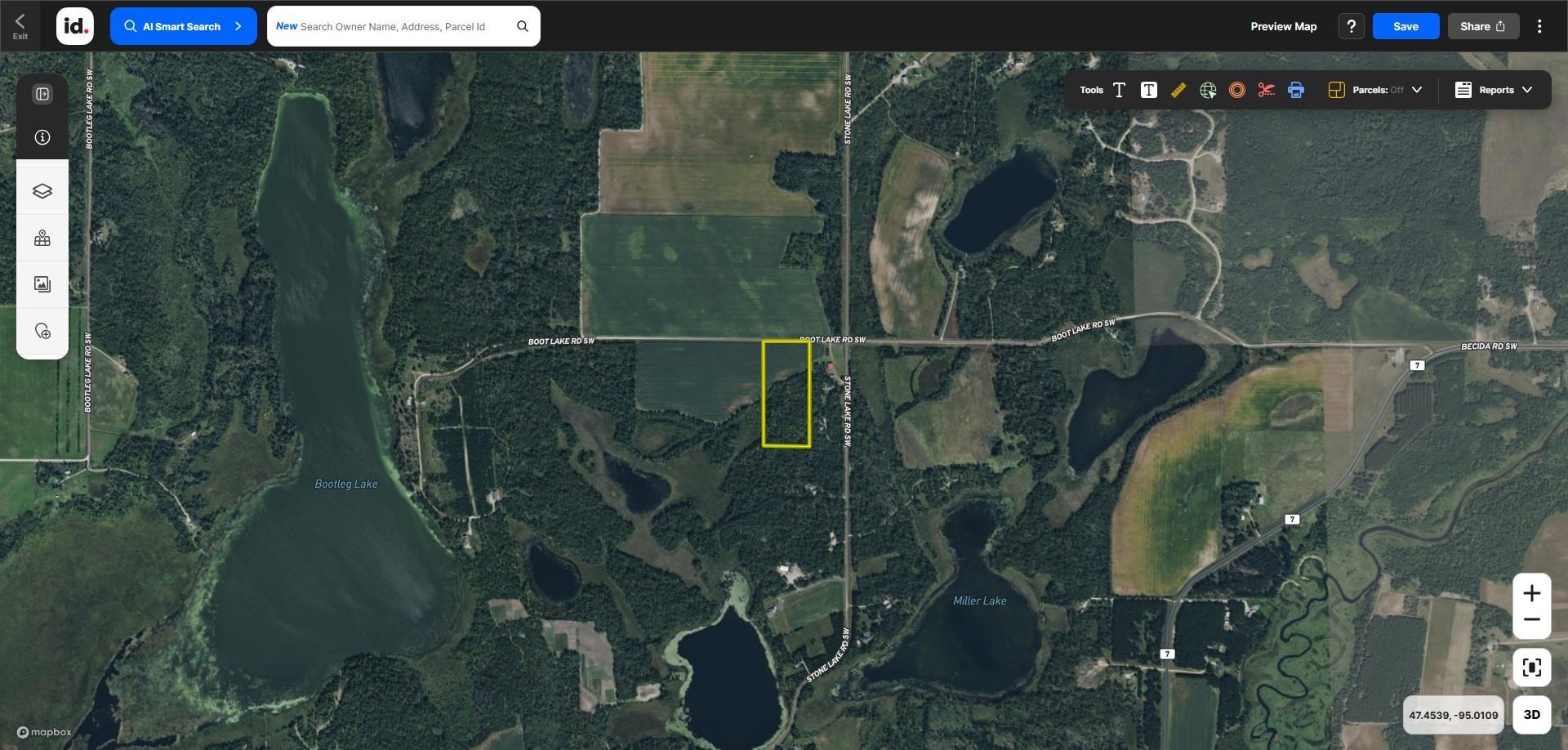1568x750 pixels.
Task: Select the orange radius rings tool
Action: [x=1237, y=90]
